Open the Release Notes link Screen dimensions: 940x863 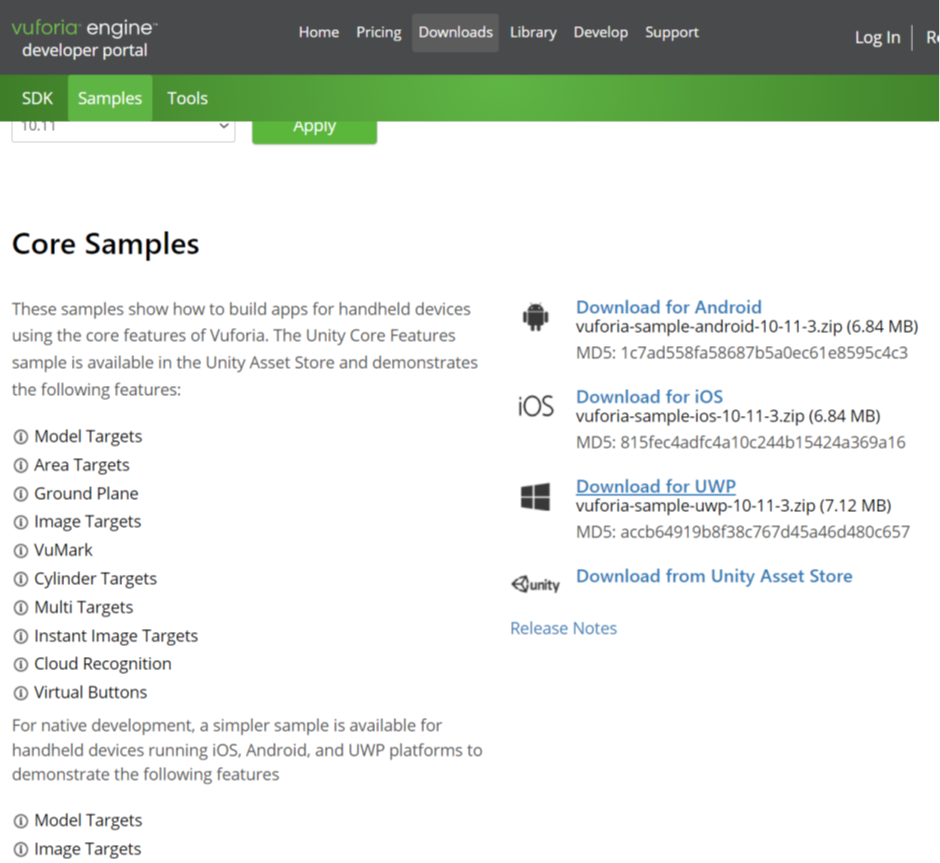click(564, 628)
